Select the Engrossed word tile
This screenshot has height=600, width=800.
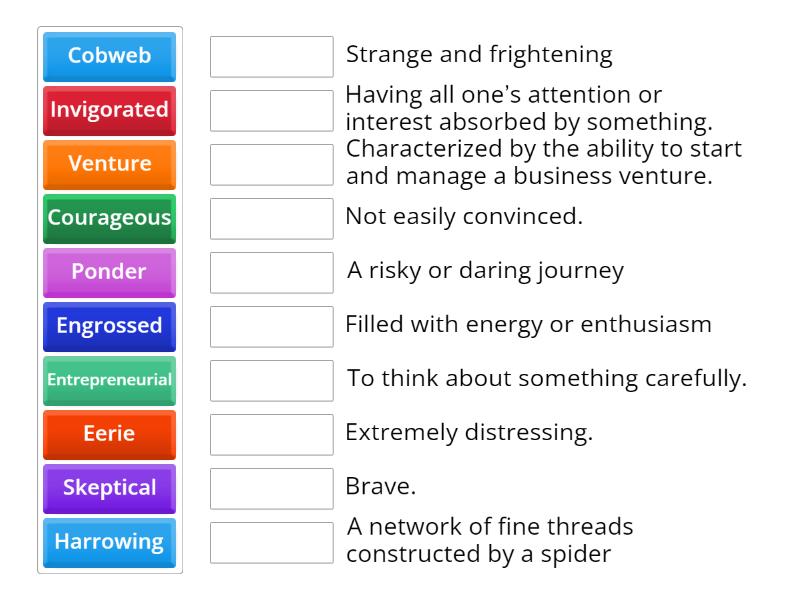click(108, 326)
